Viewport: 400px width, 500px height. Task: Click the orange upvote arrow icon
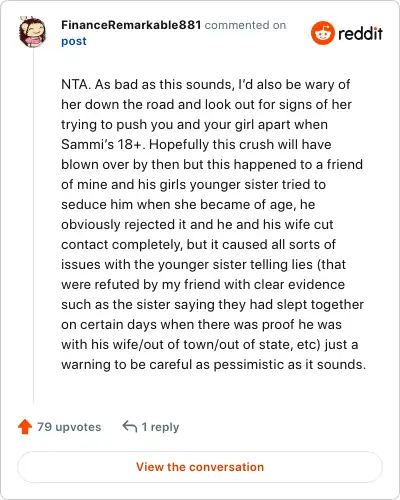(x=25, y=426)
